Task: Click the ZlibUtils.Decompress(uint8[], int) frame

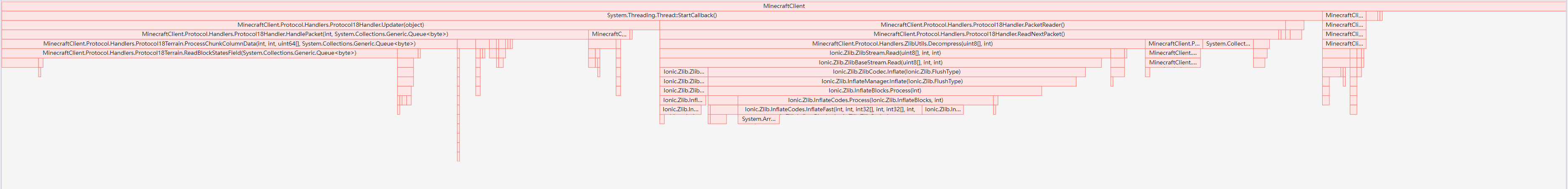Action: click(x=902, y=44)
